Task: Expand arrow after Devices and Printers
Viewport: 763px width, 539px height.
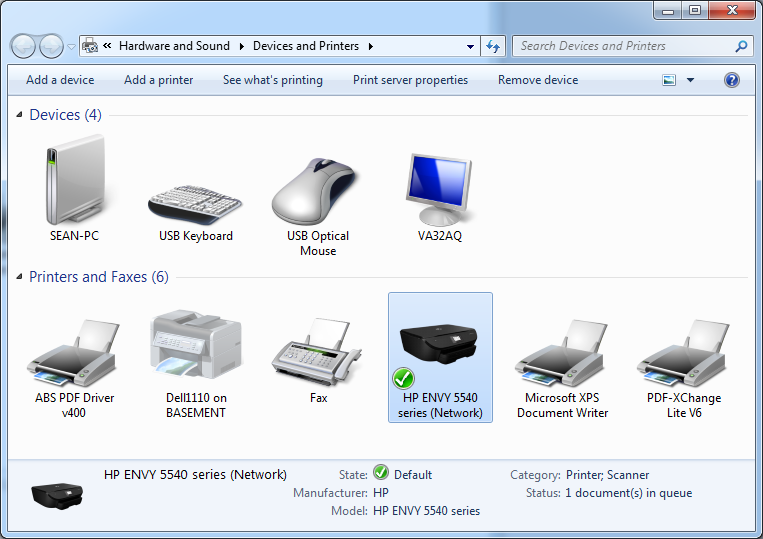Action: pos(371,46)
